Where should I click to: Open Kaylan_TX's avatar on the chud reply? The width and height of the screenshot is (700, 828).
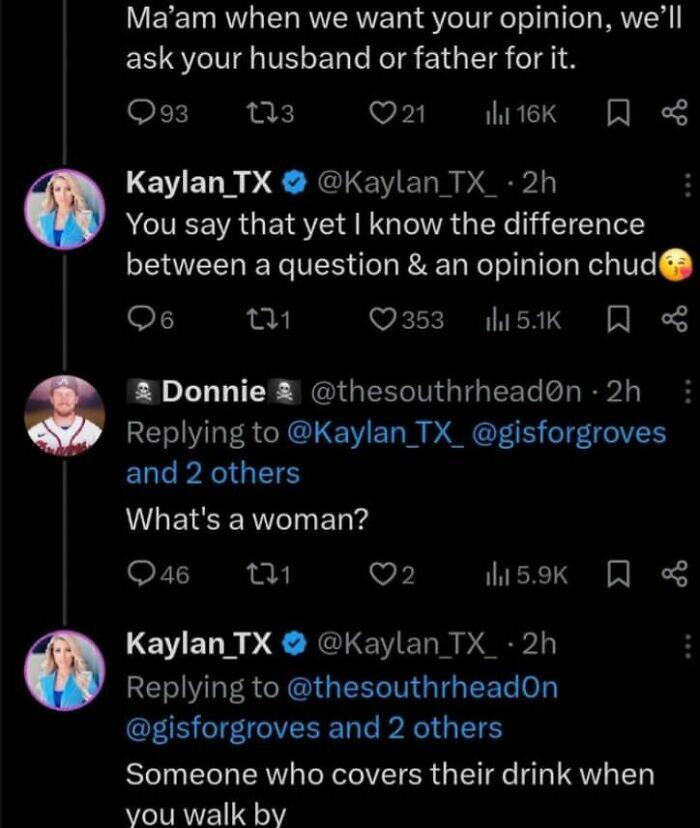pyautogui.click(x=65, y=208)
